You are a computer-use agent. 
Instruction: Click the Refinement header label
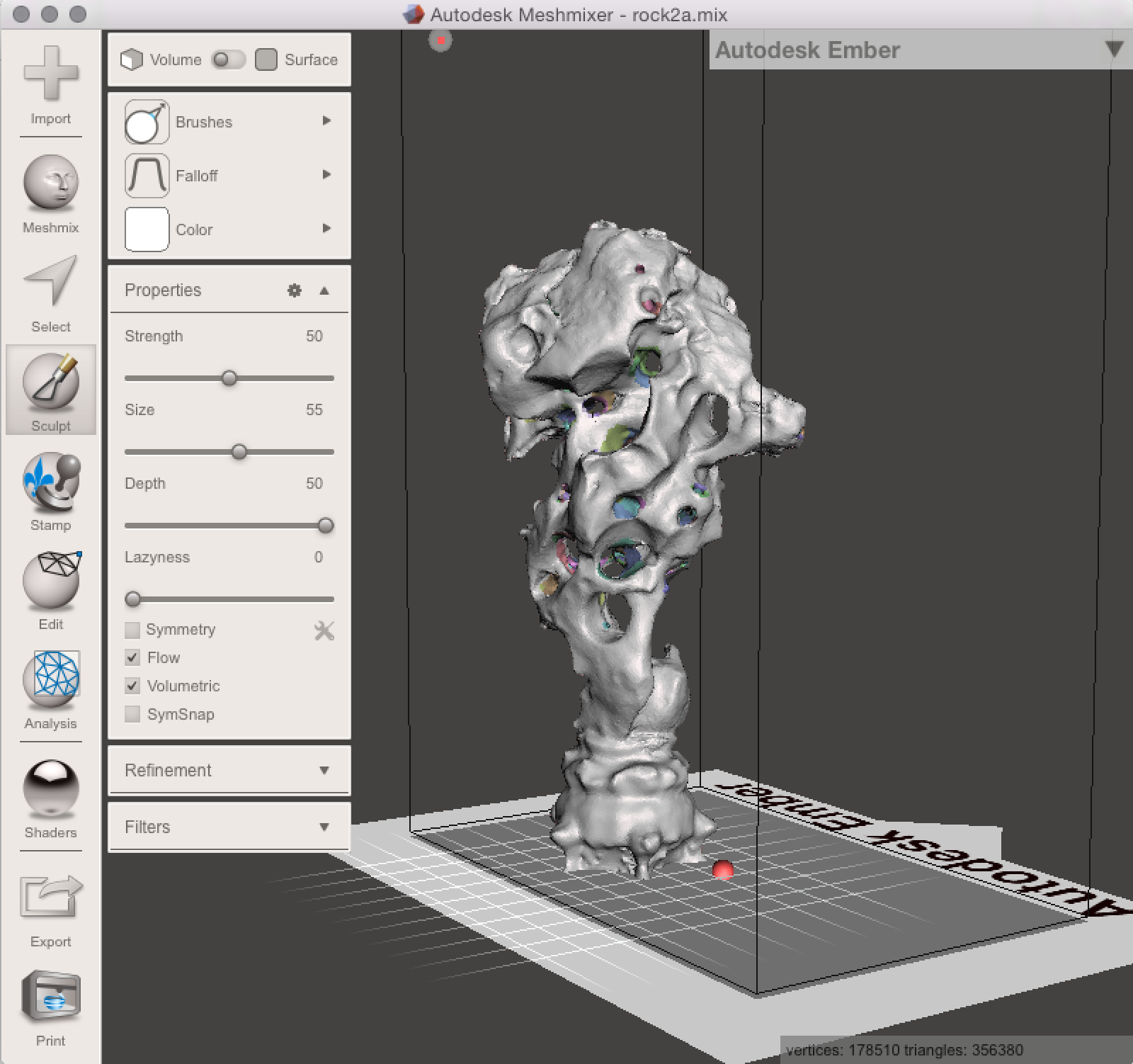[x=168, y=770]
